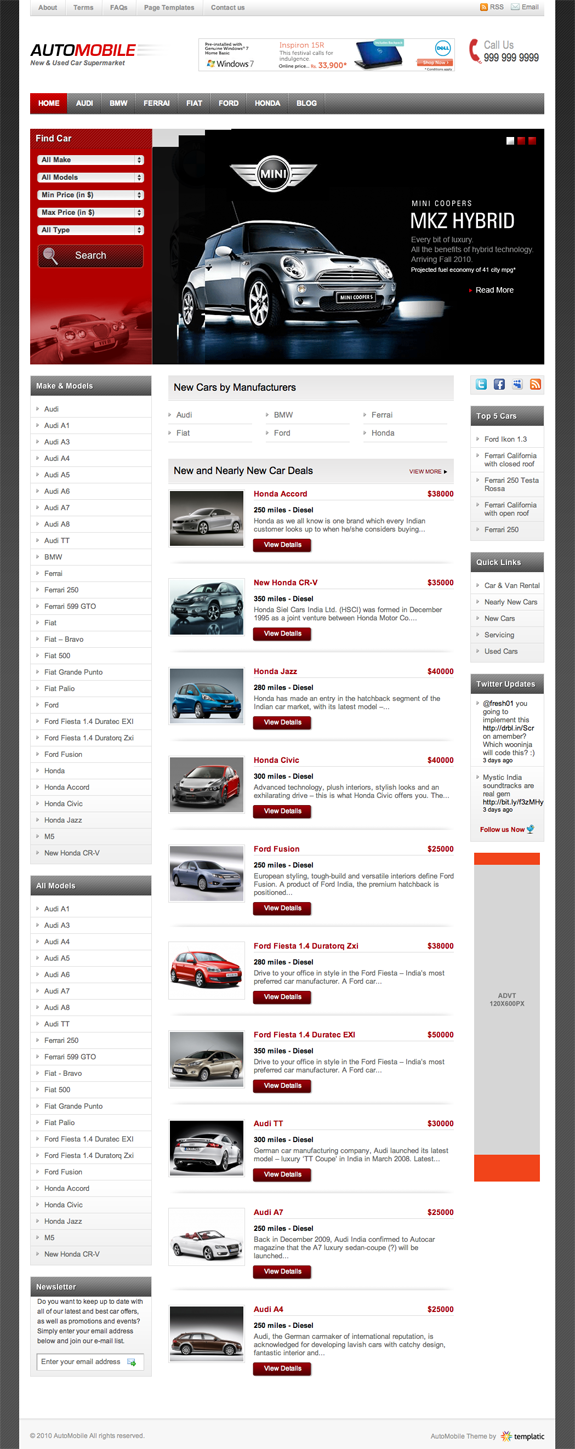Image resolution: width=575 pixels, height=1449 pixels.
Task: Click Follow us Now link
Action: point(502,829)
